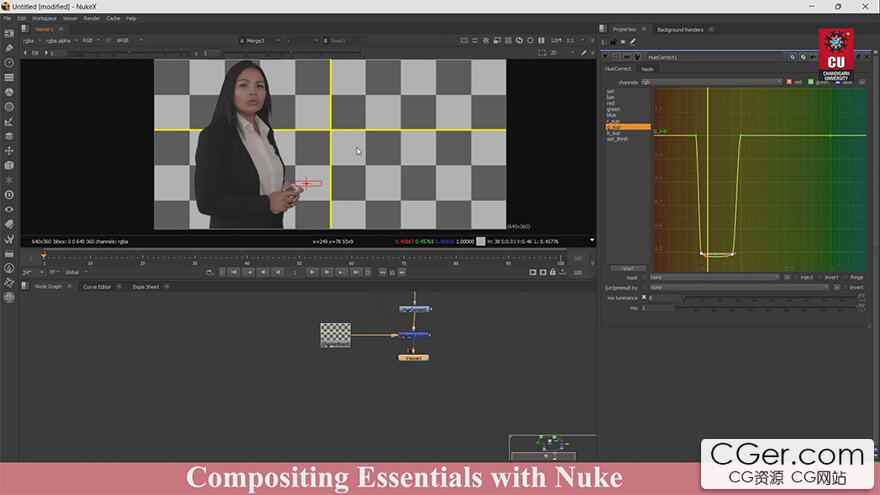Open the Transform nodes move icon

click(9, 150)
